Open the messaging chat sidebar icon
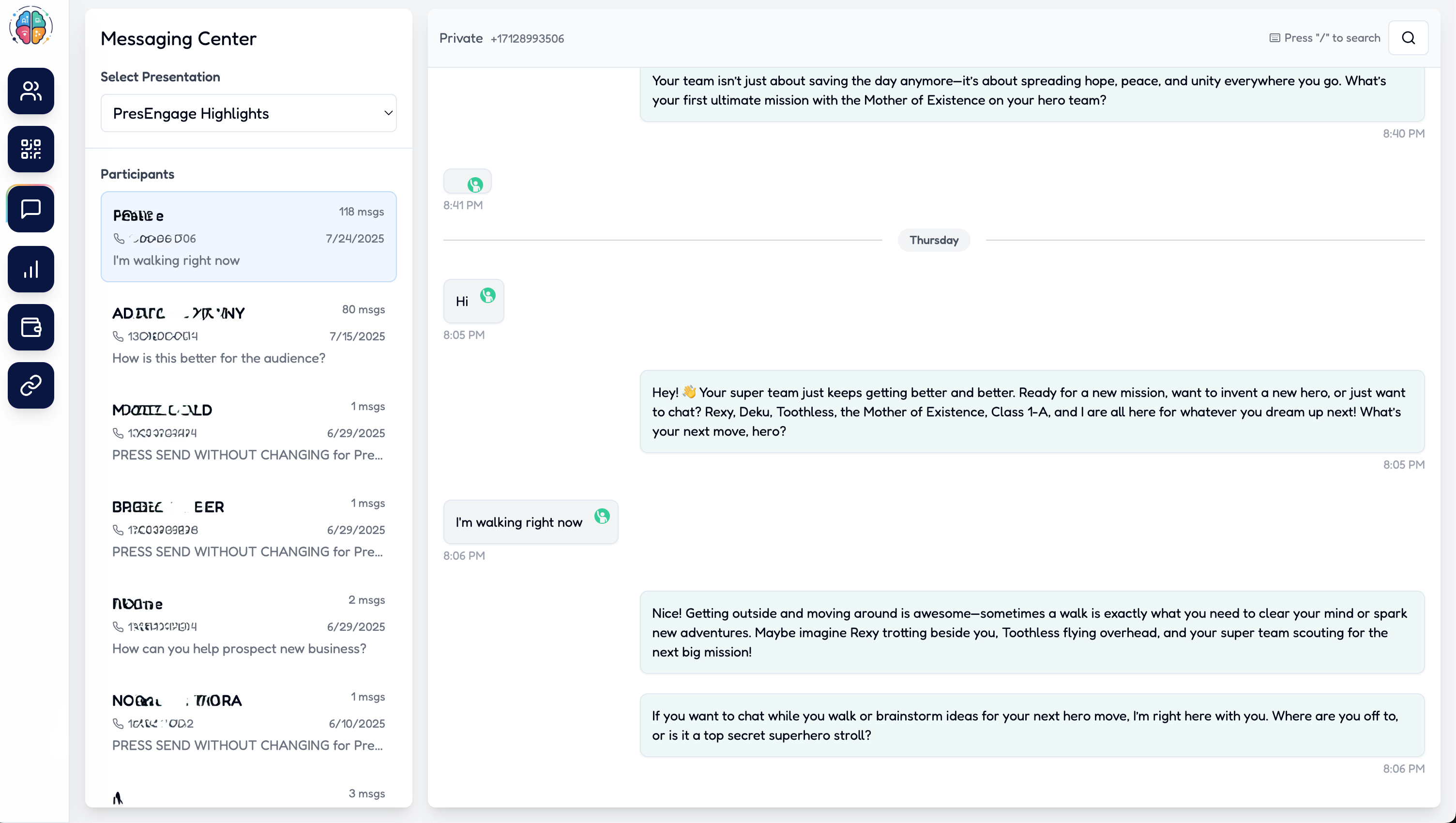This screenshot has width=1456, height=823. 30,209
